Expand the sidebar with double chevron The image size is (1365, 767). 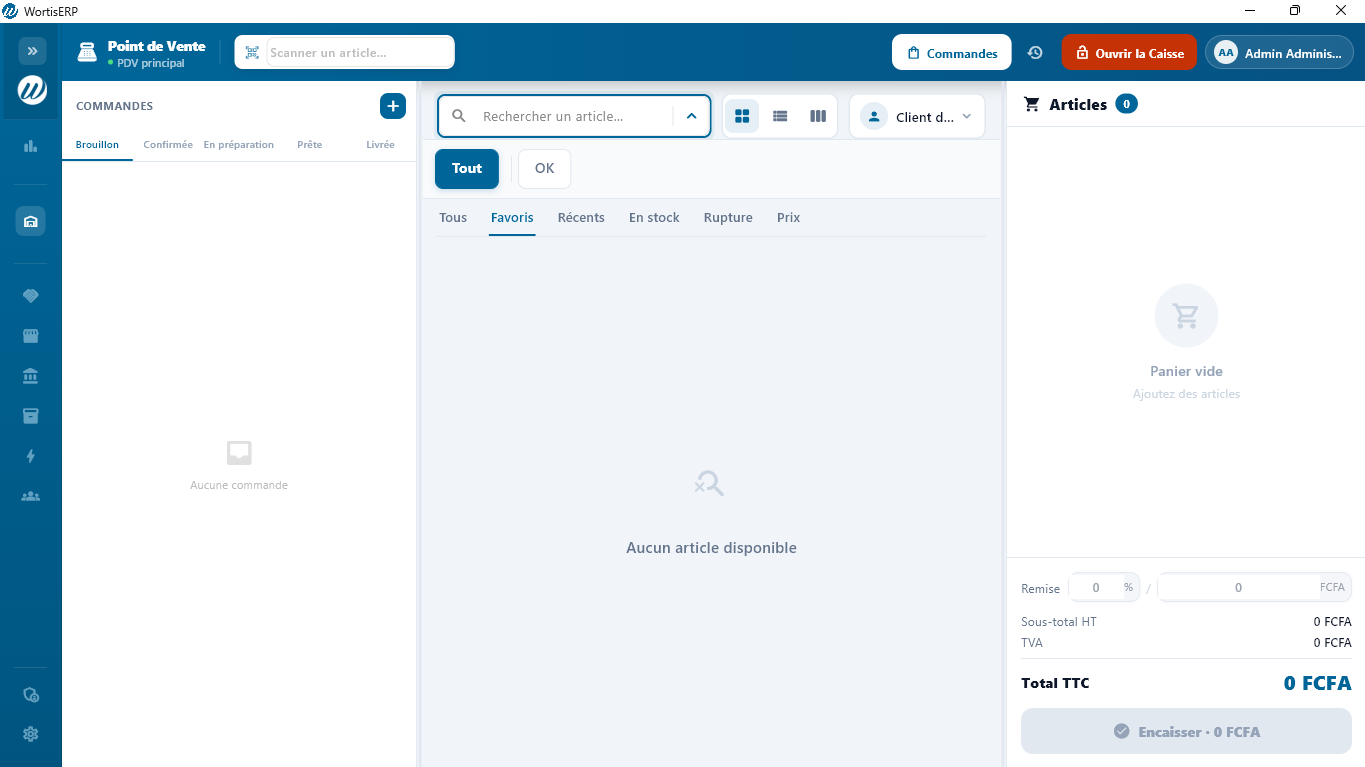tap(32, 50)
